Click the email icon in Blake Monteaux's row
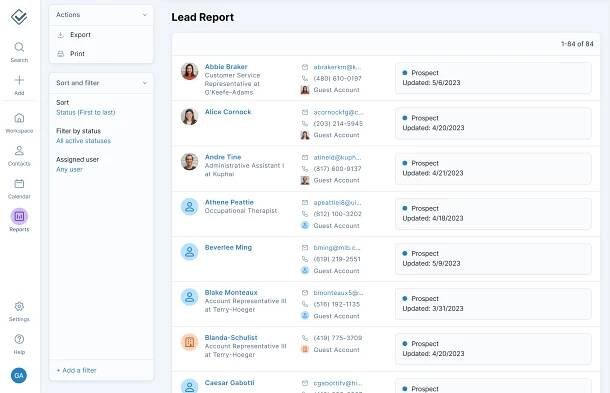Screen dimensions: 610x393 pos(305,293)
